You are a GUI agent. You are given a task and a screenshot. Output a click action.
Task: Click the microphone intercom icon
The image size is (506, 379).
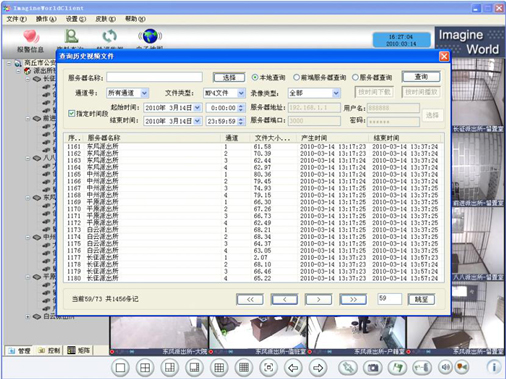(422, 368)
